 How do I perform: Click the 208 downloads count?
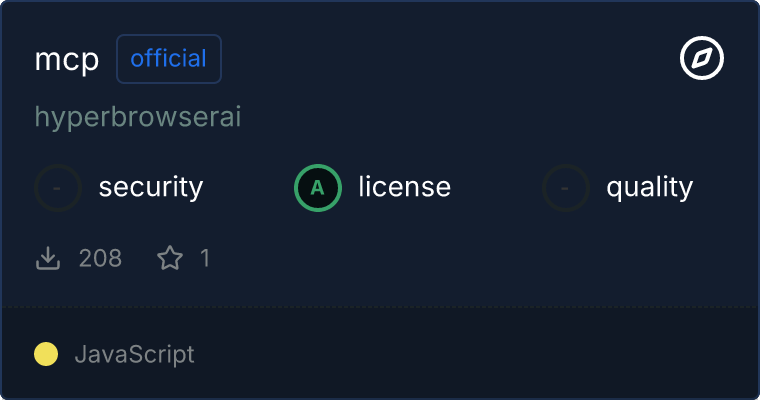[x=100, y=259]
